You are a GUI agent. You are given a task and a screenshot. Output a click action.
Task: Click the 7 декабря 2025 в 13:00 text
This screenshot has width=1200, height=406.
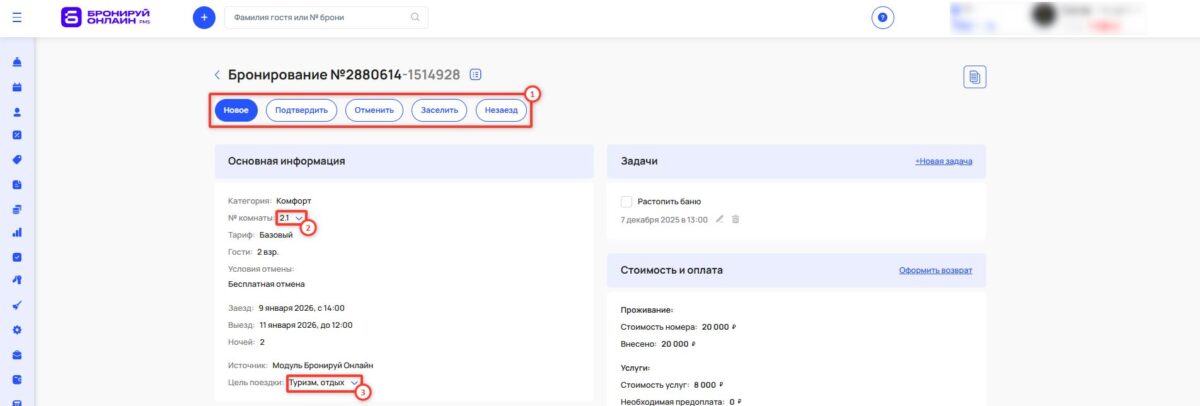664,219
